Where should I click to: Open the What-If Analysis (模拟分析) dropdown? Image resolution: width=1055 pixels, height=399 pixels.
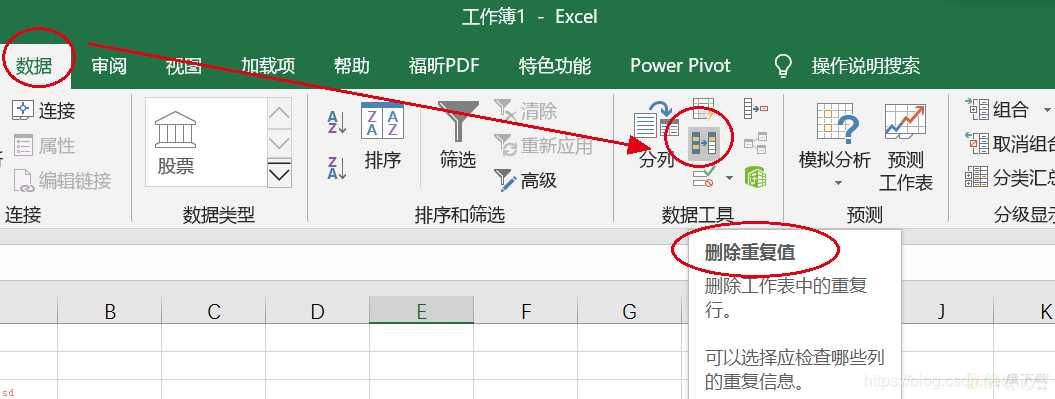[834, 145]
